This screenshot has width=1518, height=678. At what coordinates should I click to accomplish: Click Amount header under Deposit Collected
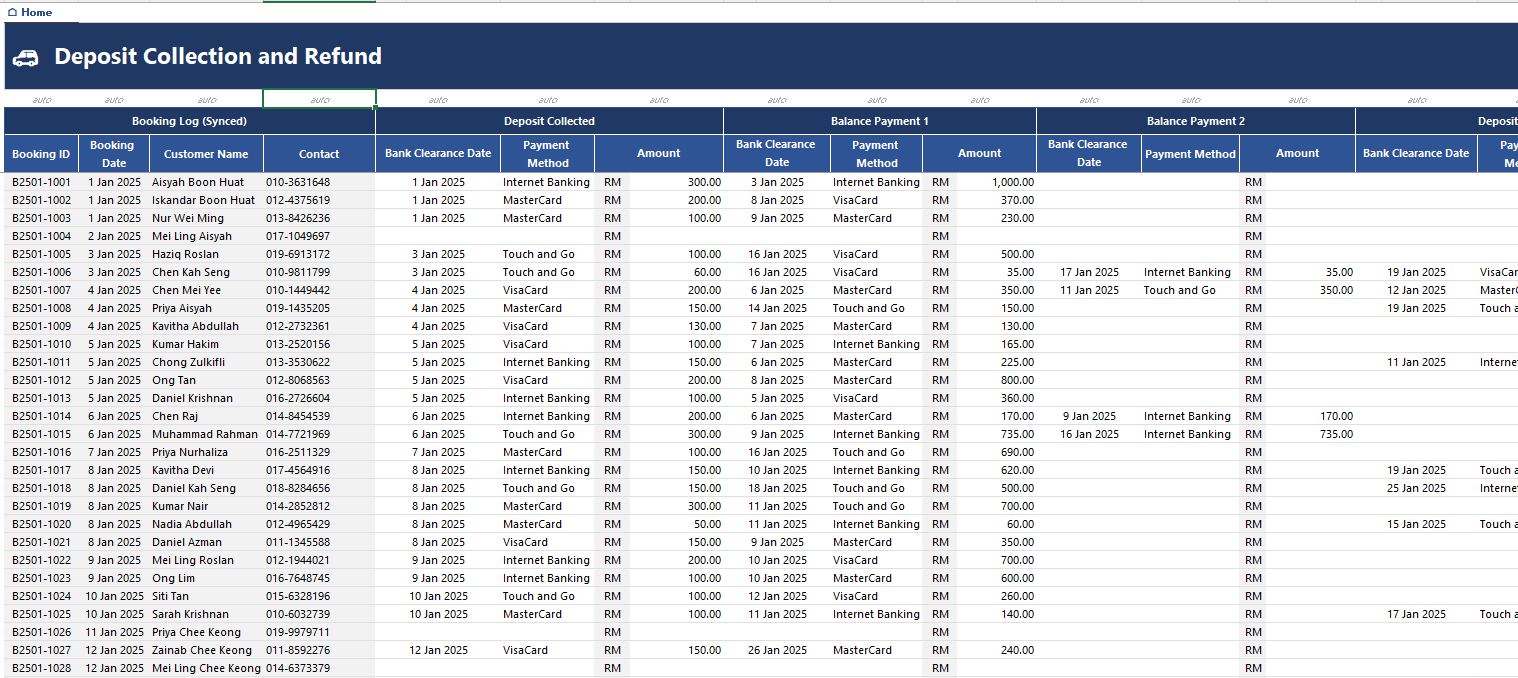(x=659, y=153)
